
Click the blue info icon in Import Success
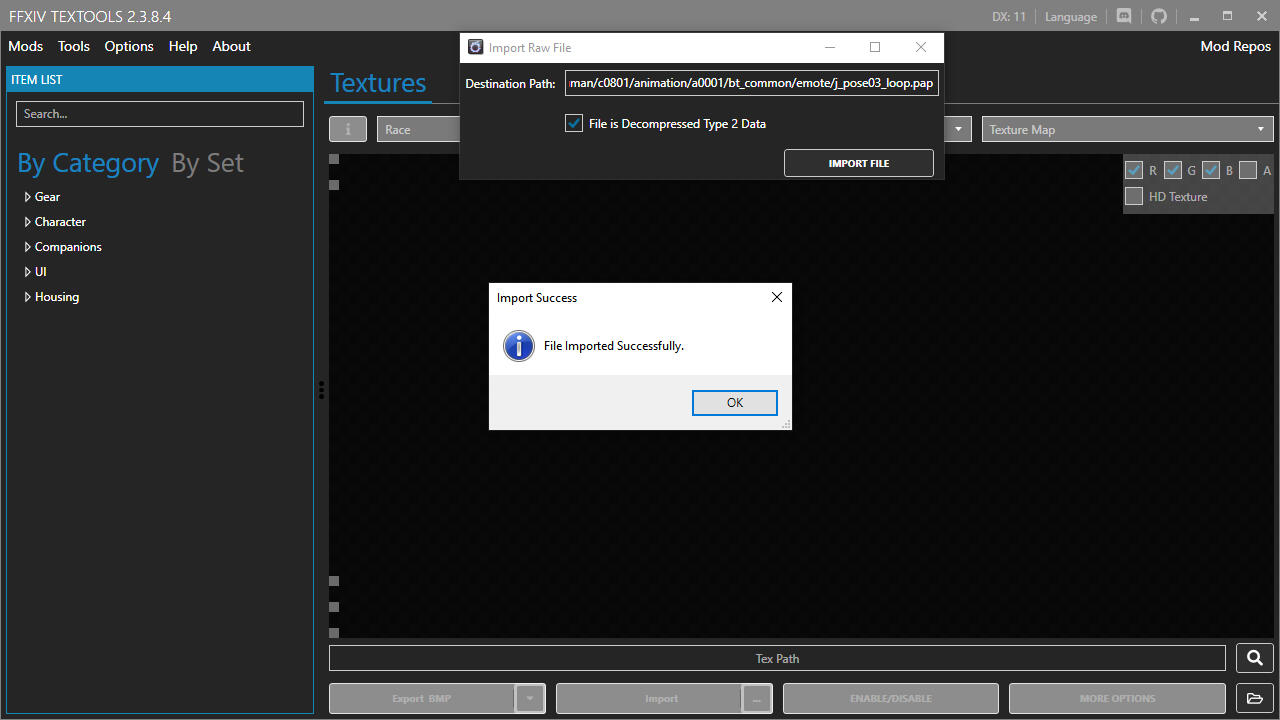[x=518, y=346]
